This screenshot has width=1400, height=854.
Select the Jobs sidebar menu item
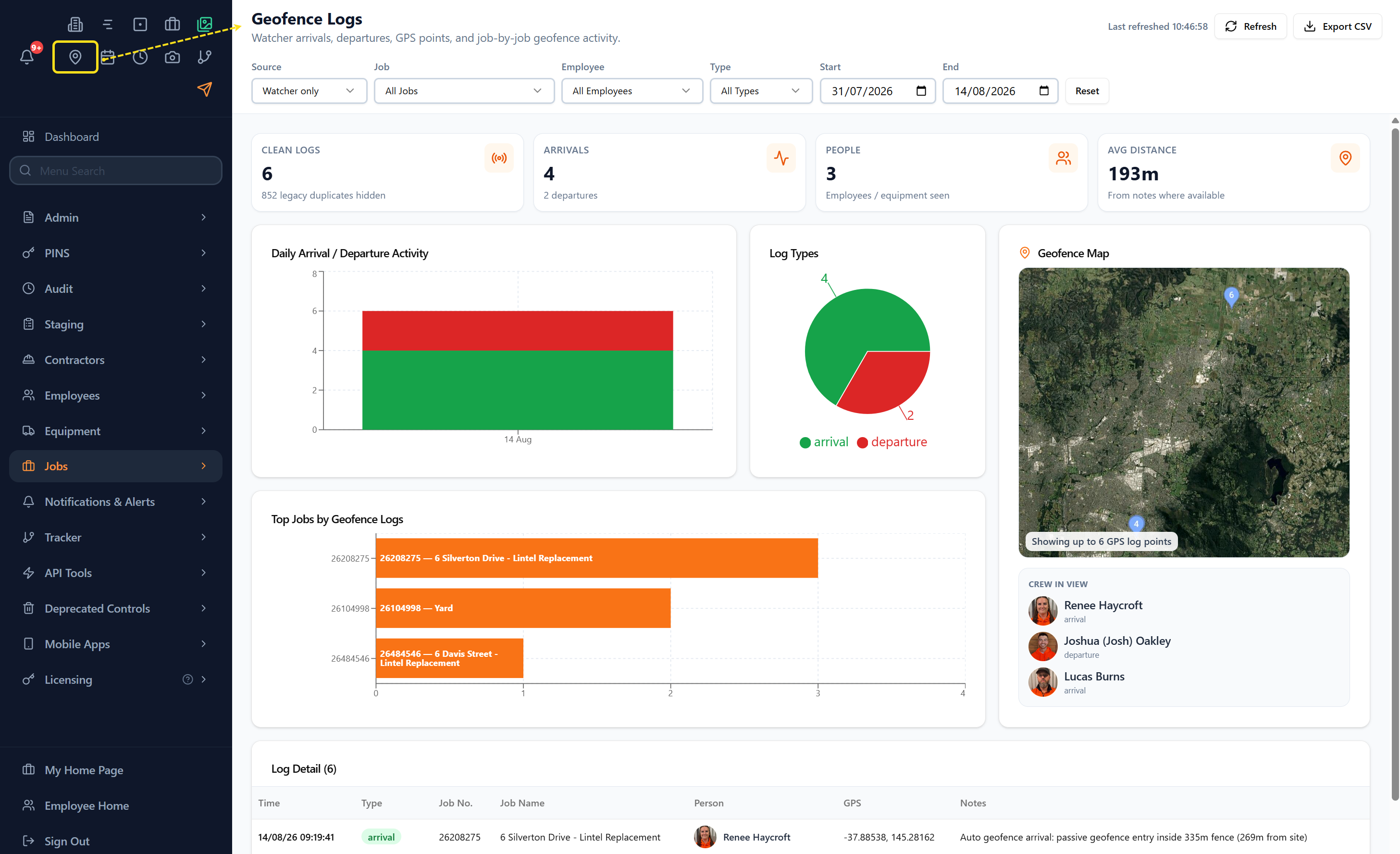[115, 466]
